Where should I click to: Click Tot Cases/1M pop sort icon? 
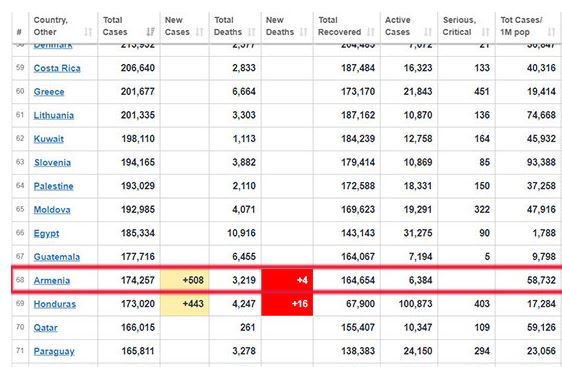tap(551, 32)
